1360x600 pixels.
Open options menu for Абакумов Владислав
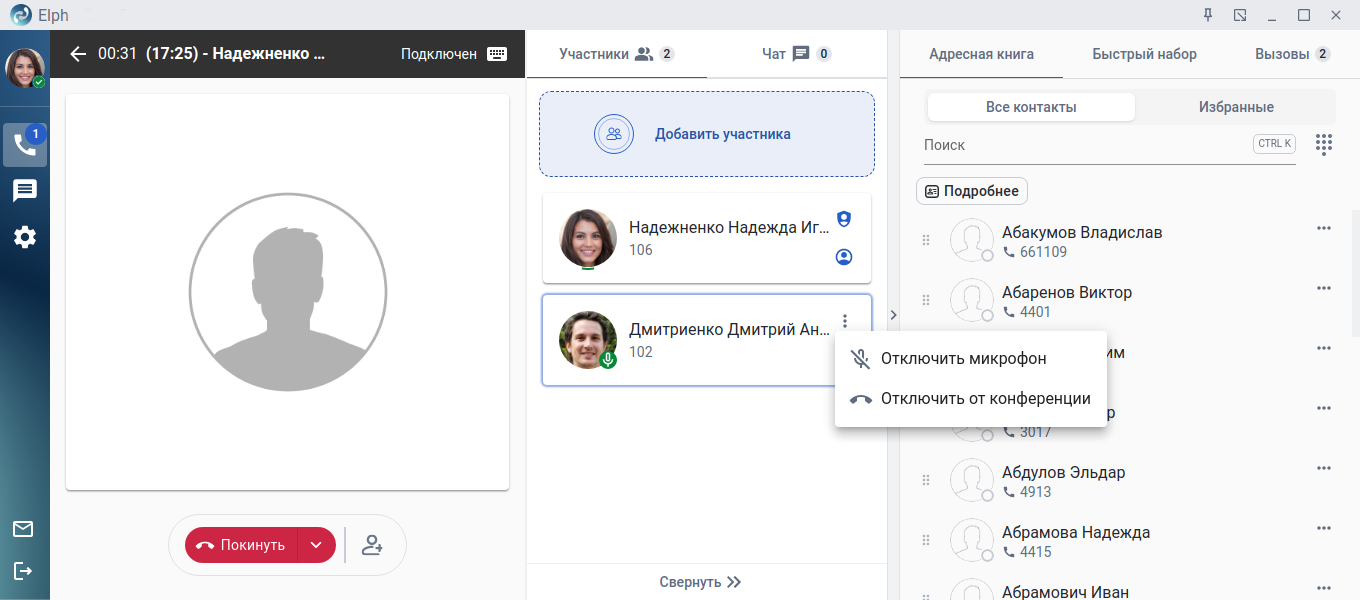1324,228
